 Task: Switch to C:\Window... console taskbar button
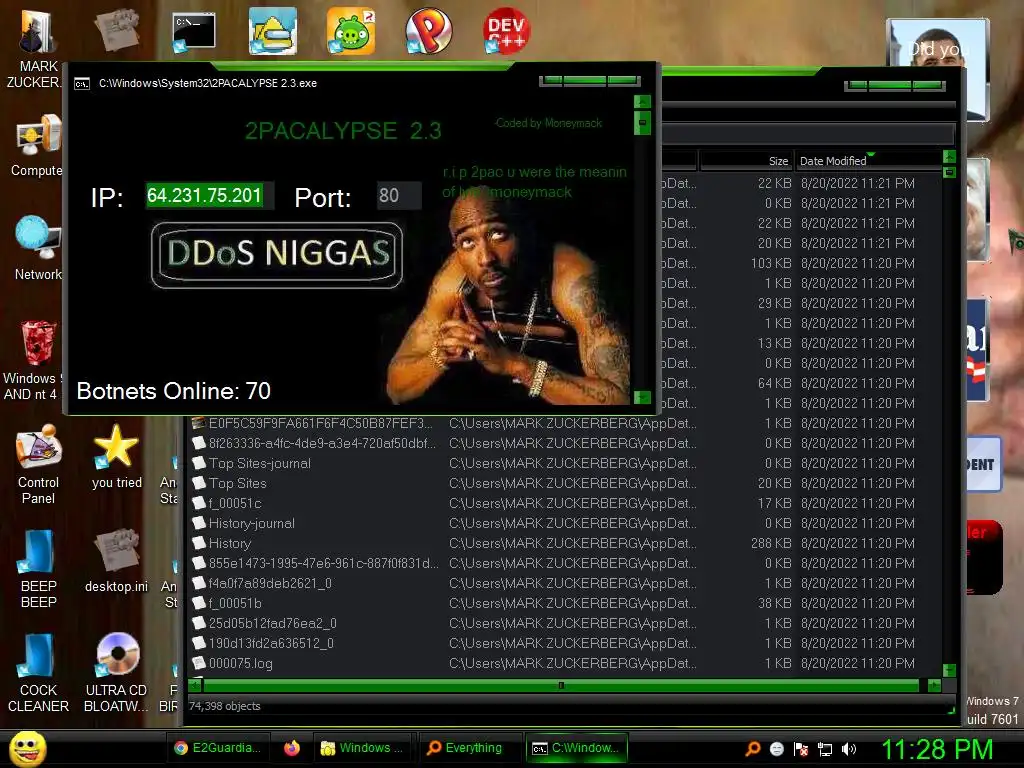(x=577, y=748)
